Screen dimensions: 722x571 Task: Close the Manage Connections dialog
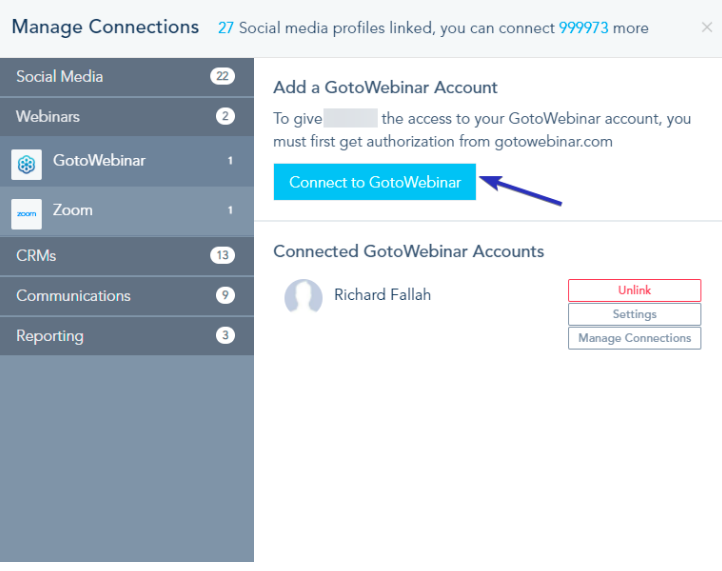707,27
